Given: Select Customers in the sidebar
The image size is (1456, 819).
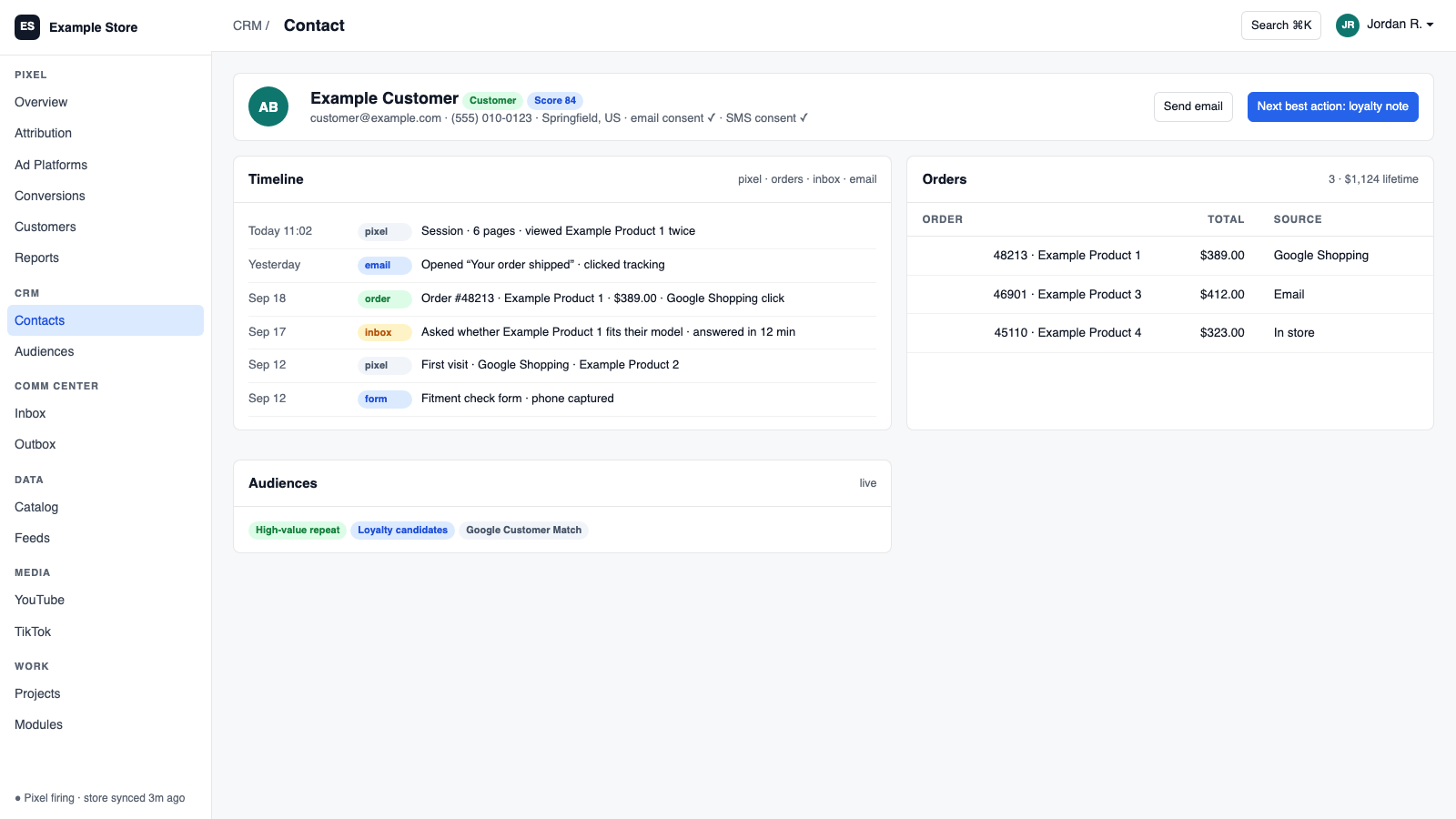Looking at the screenshot, I should tap(106, 227).
